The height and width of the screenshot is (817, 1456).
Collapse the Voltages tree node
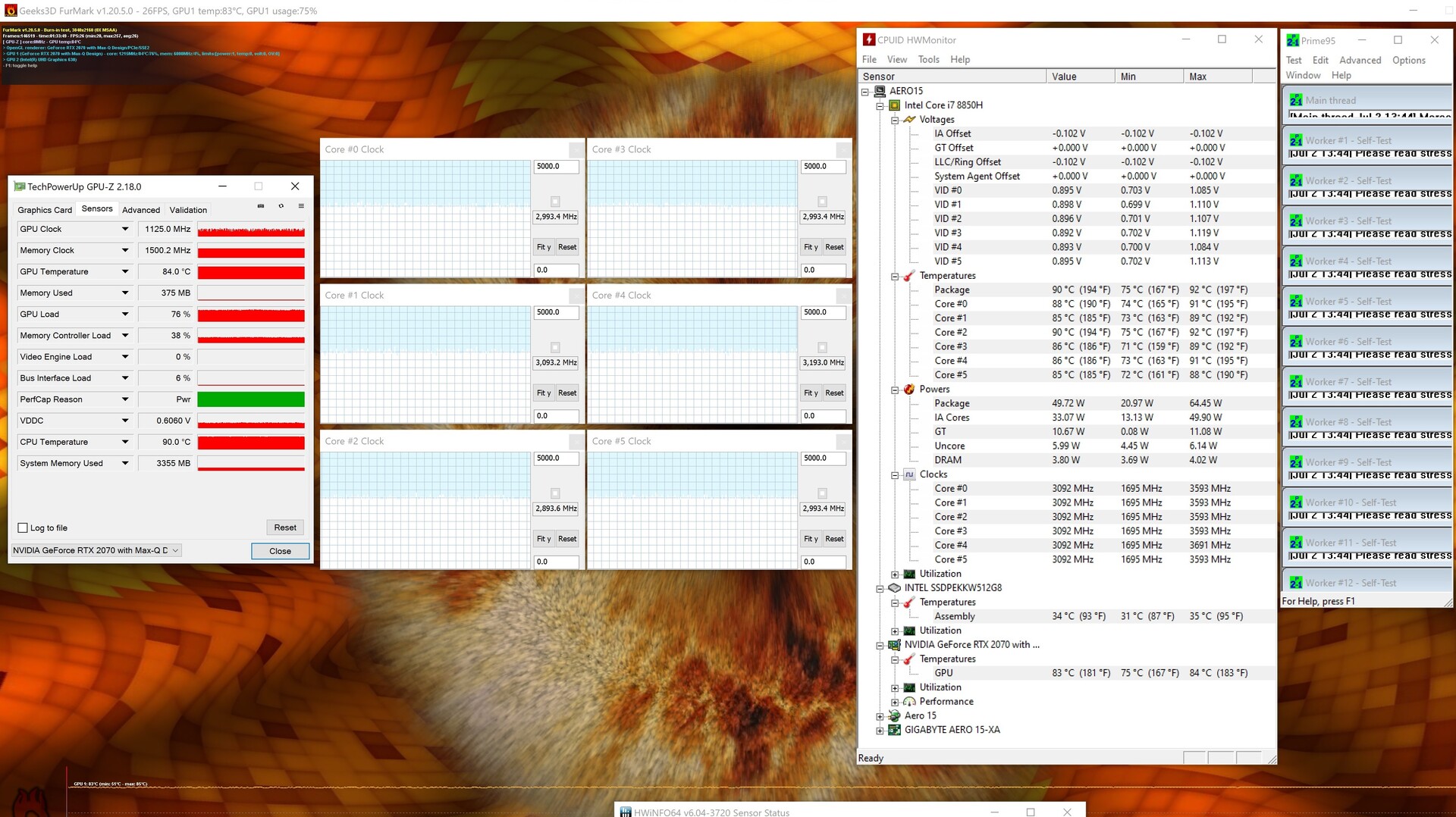pos(895,120)
